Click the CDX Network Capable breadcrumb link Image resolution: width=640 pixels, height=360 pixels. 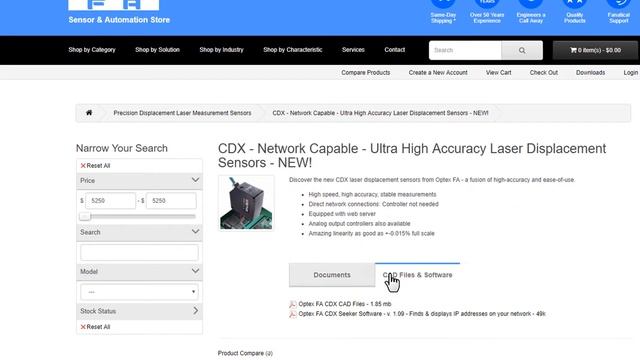click(380, 113)
